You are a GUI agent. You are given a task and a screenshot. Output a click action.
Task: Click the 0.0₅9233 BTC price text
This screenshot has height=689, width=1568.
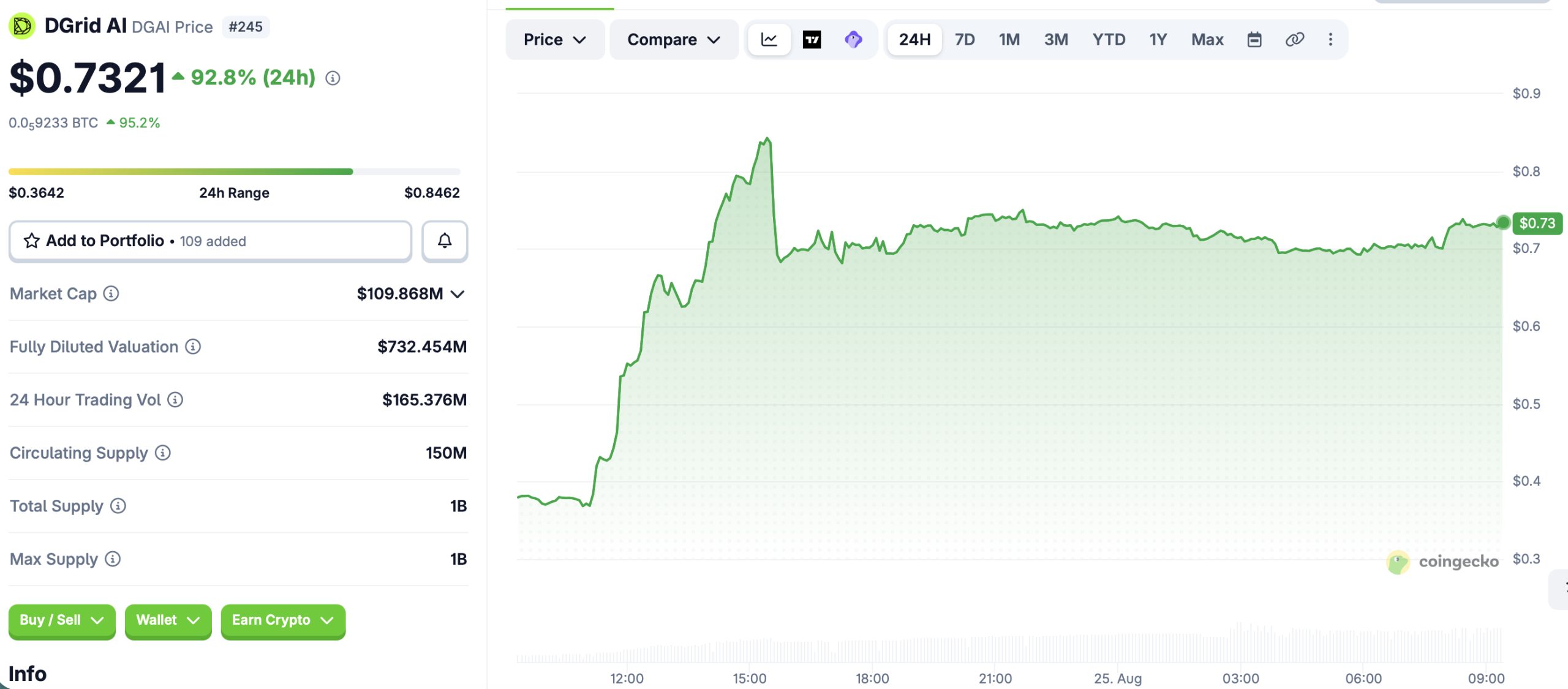pos(53,123)
